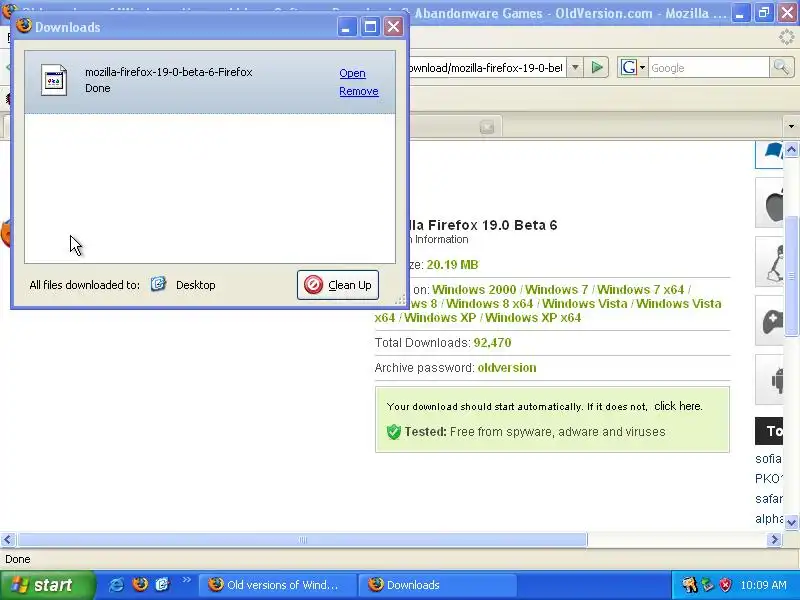Viewport: 800px width, 600px height.
Task: Open the downloaded mozilla-firefox-19-0-beta-6 file
Action: pyautogui.click(x=352, y=73)
